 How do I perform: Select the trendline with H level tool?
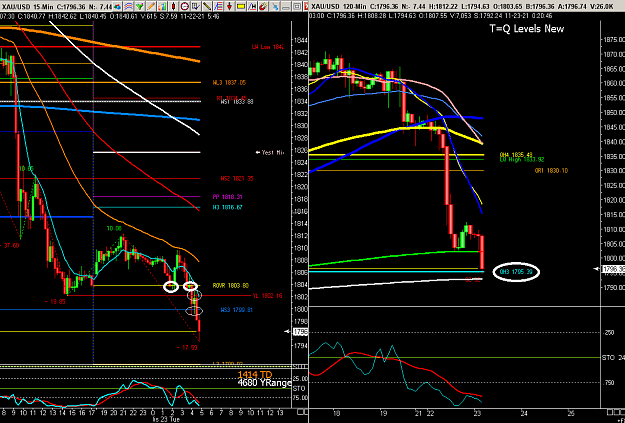click(x=252, y=6)
